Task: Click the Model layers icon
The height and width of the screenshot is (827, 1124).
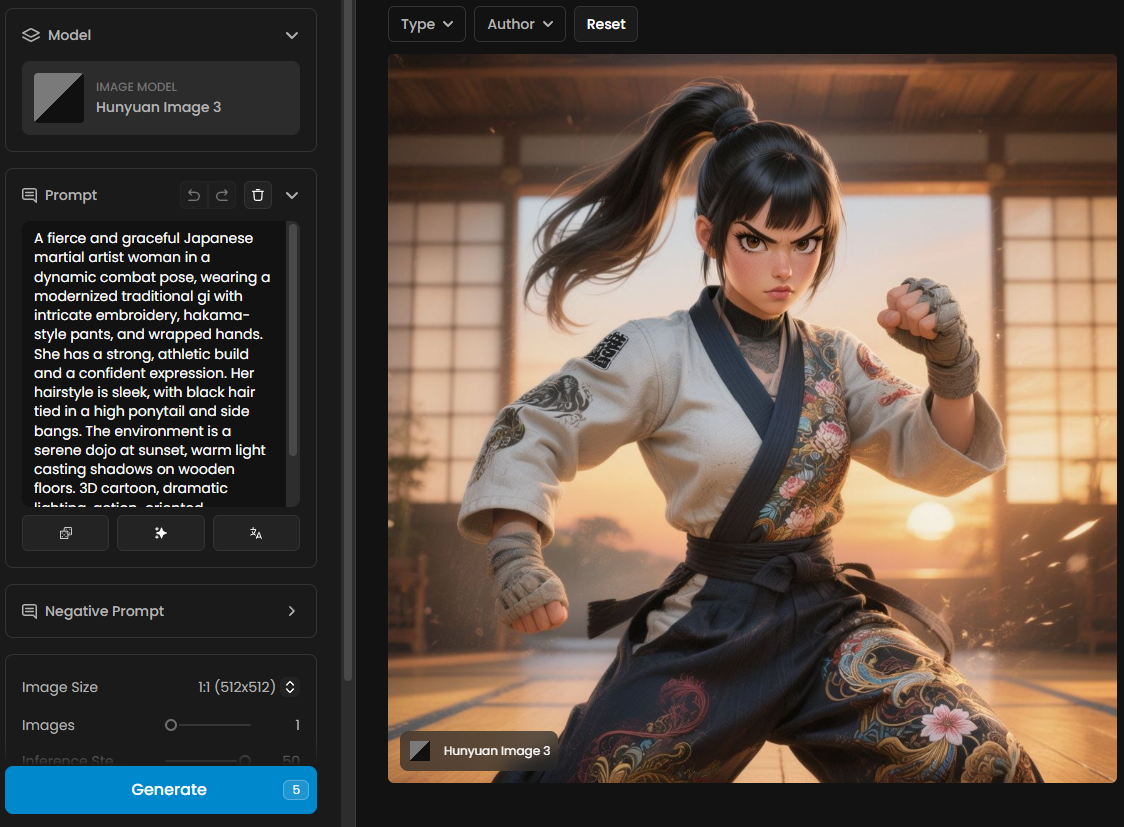Action: coord(31,35)
